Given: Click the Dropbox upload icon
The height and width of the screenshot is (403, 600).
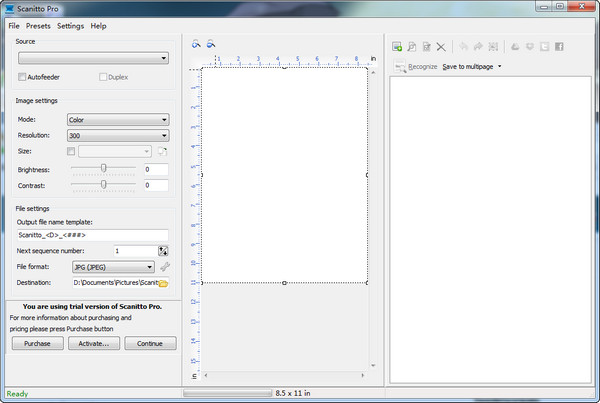Looking at the screenshot, I should [x=530, y=47].
